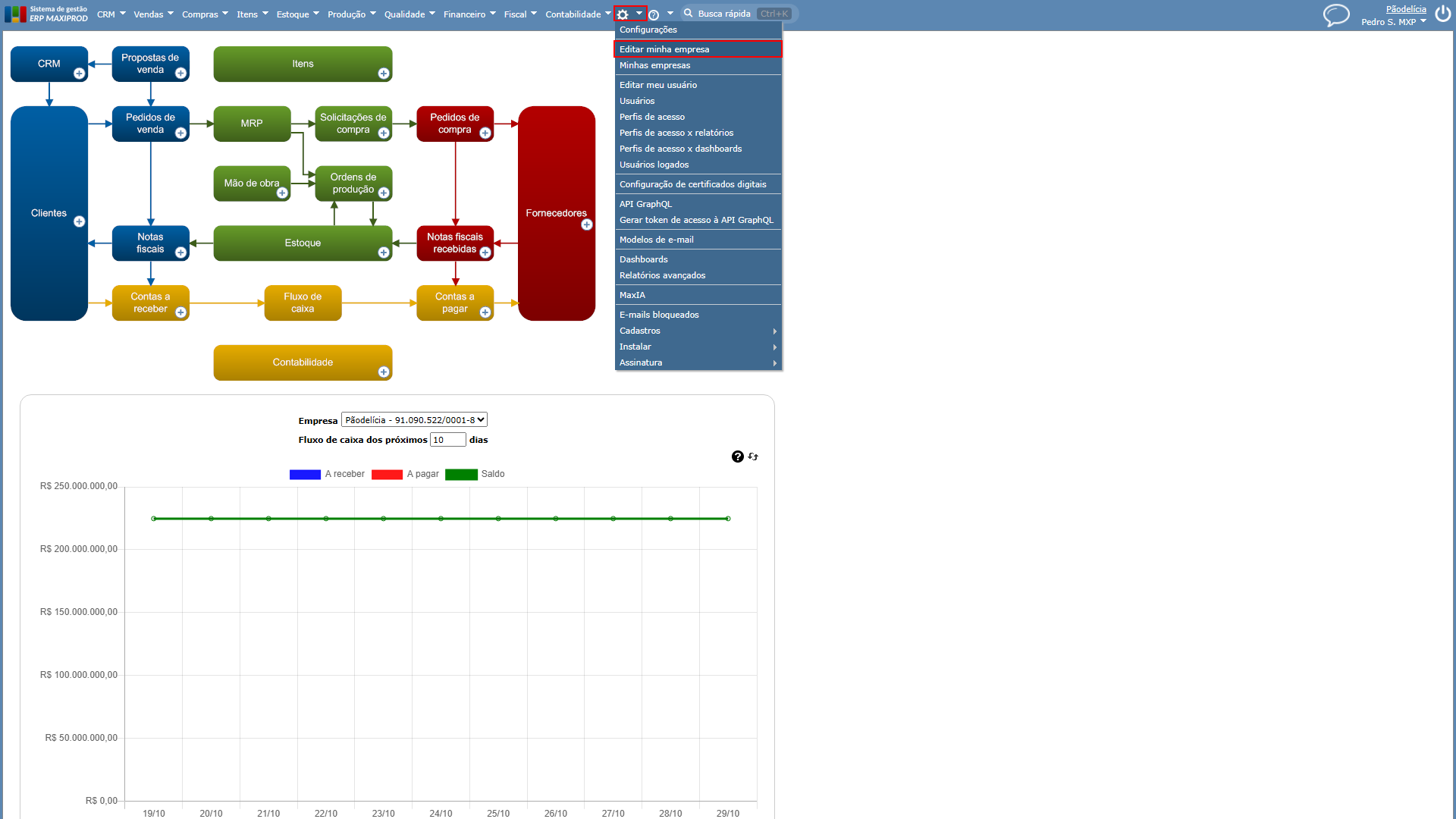This screenshot has height=819, width=1456.
Task: Expand the Cadastros submenu
Action: (x=698, y=331)
